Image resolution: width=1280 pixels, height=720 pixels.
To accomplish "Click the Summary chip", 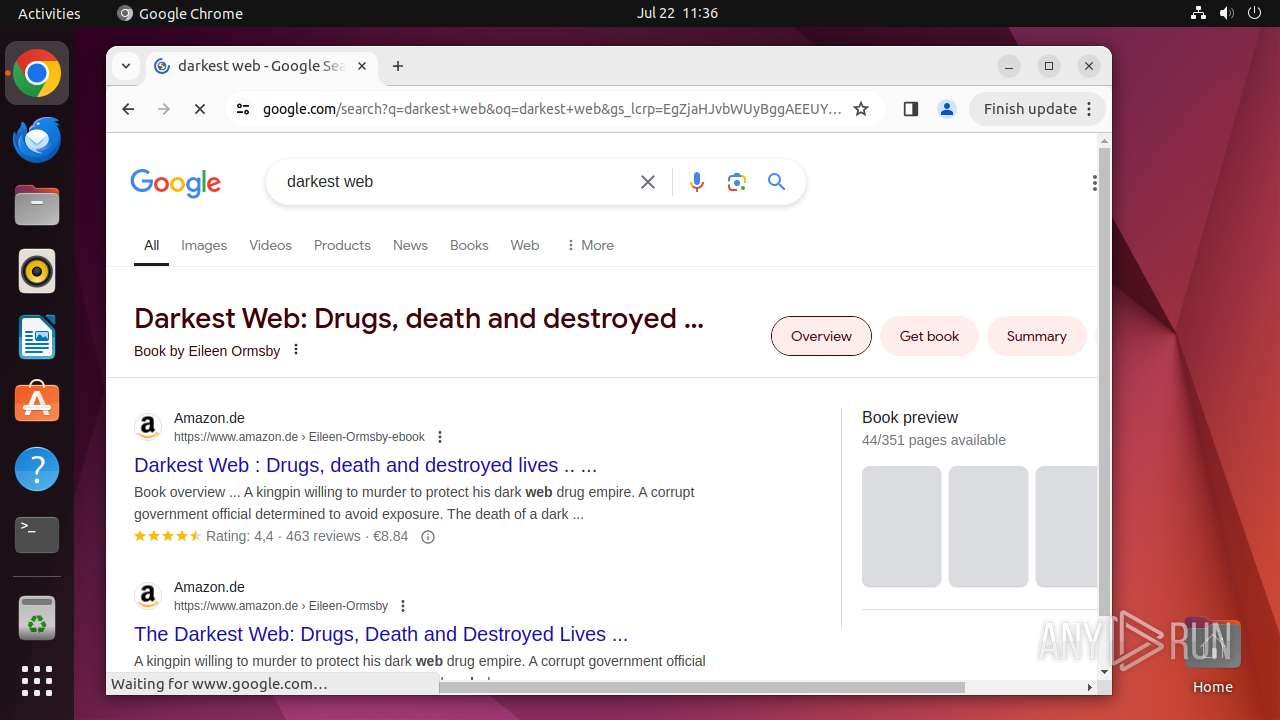I will [1036, 336].
